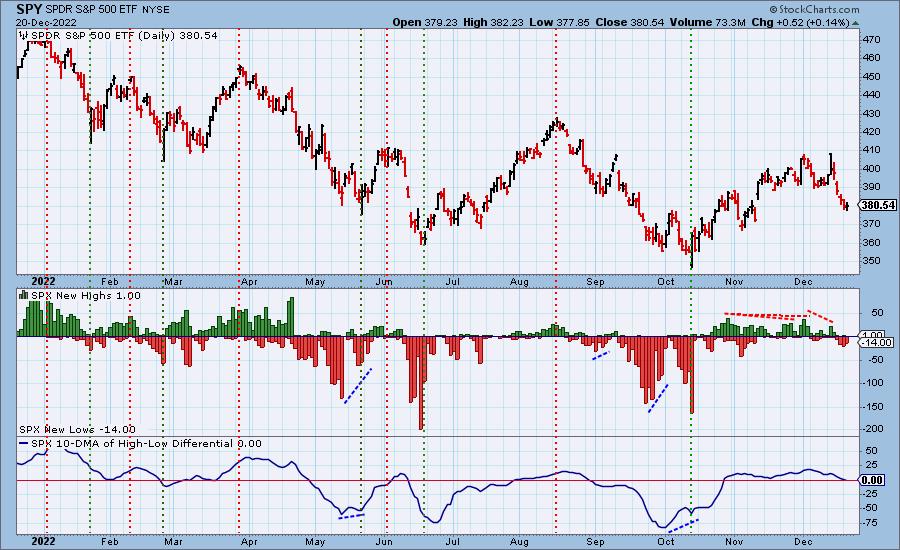
Task: Click the up-arrow icon beside the Chg value
Action: (856, 23)
